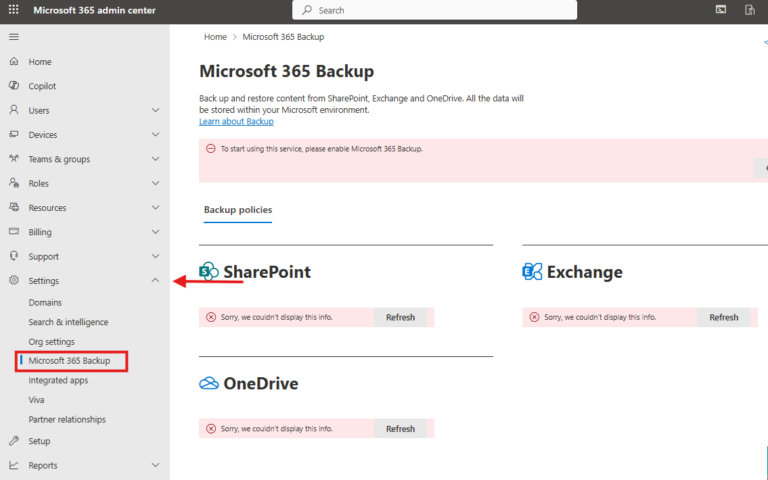The image size is (768, 480).
Task: Click the Devices icon in navigation
Action: (x=13, y=135)
